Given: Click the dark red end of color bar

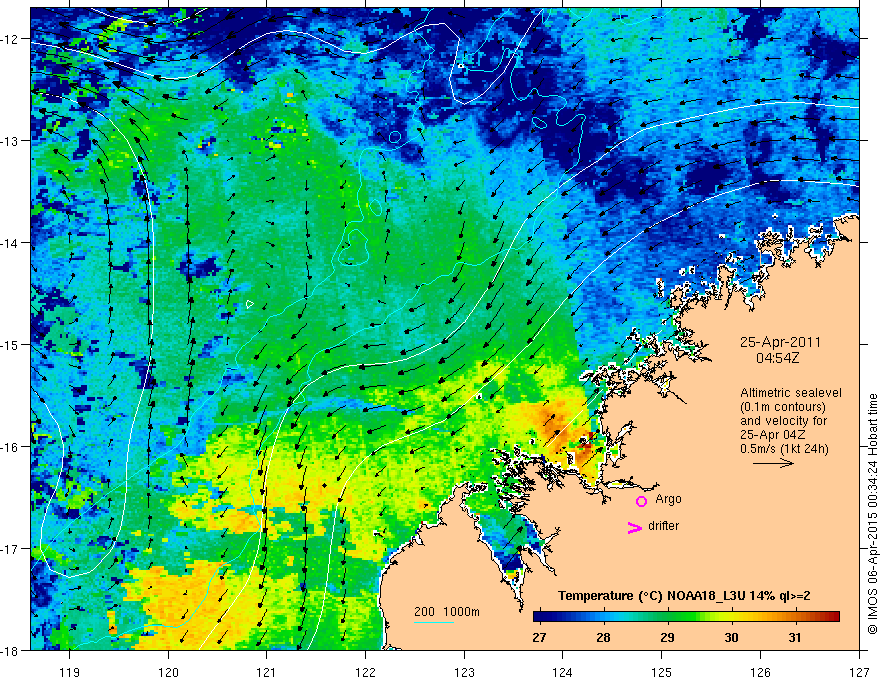Looking at the screenshot, I should coord(833,617).
